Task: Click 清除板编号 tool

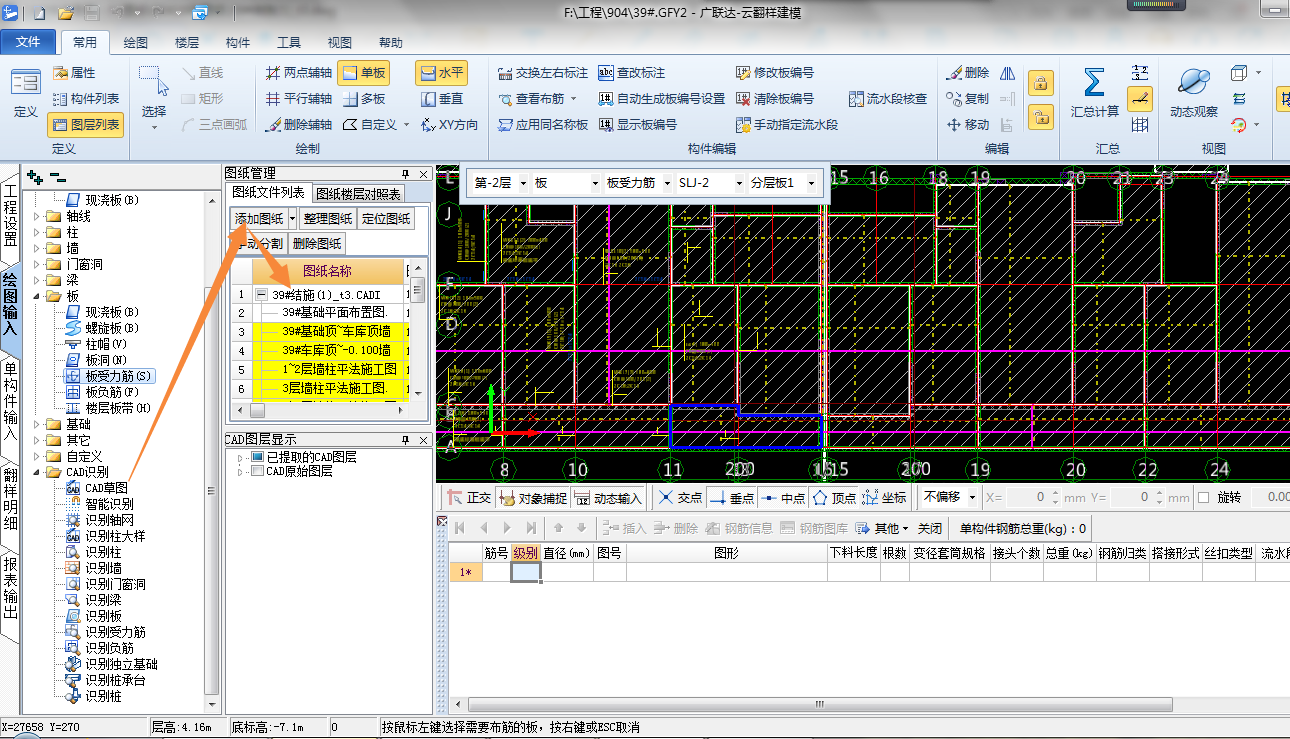Action: [x=775, y=99]
